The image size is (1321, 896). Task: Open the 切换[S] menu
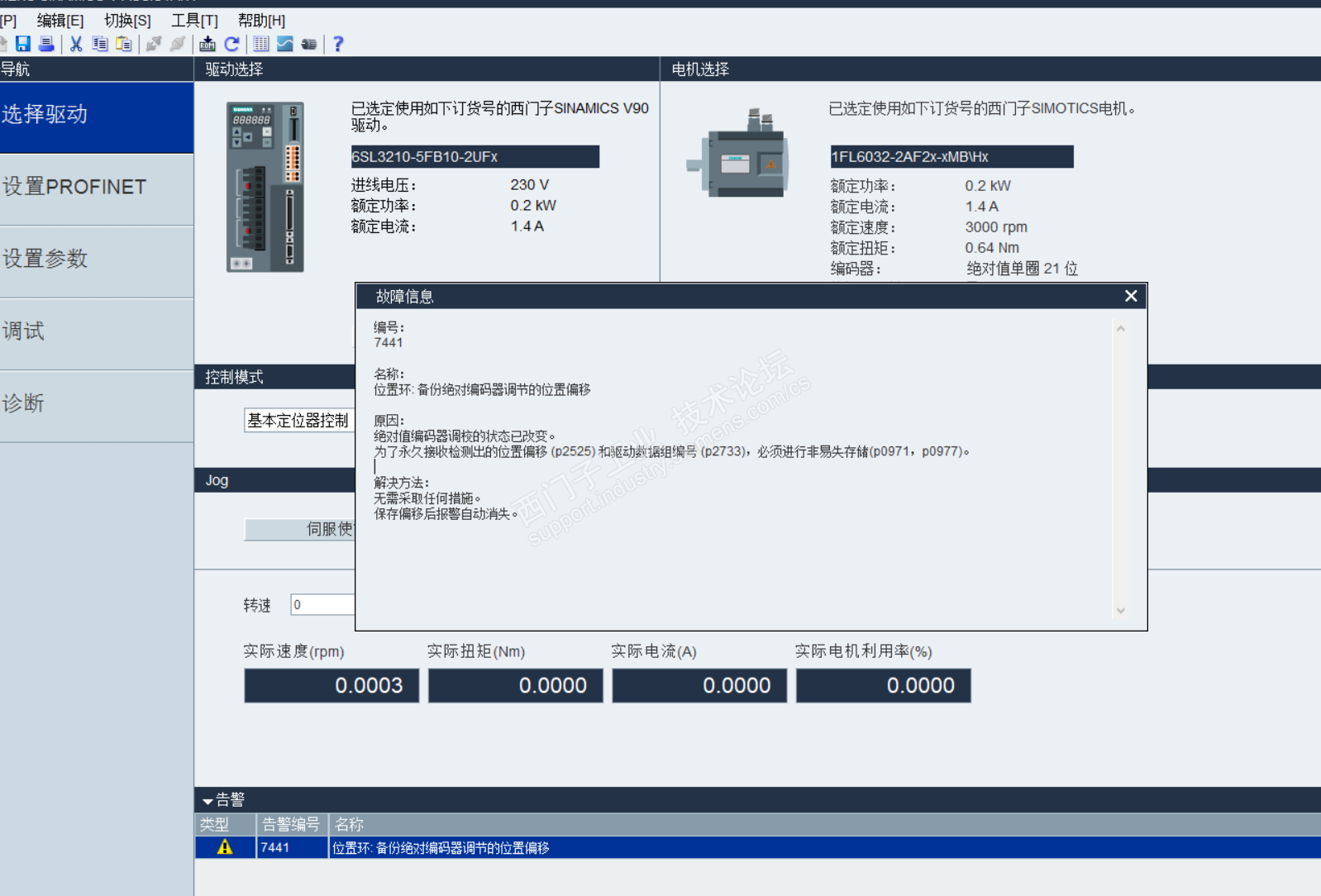tap(127, 21)
